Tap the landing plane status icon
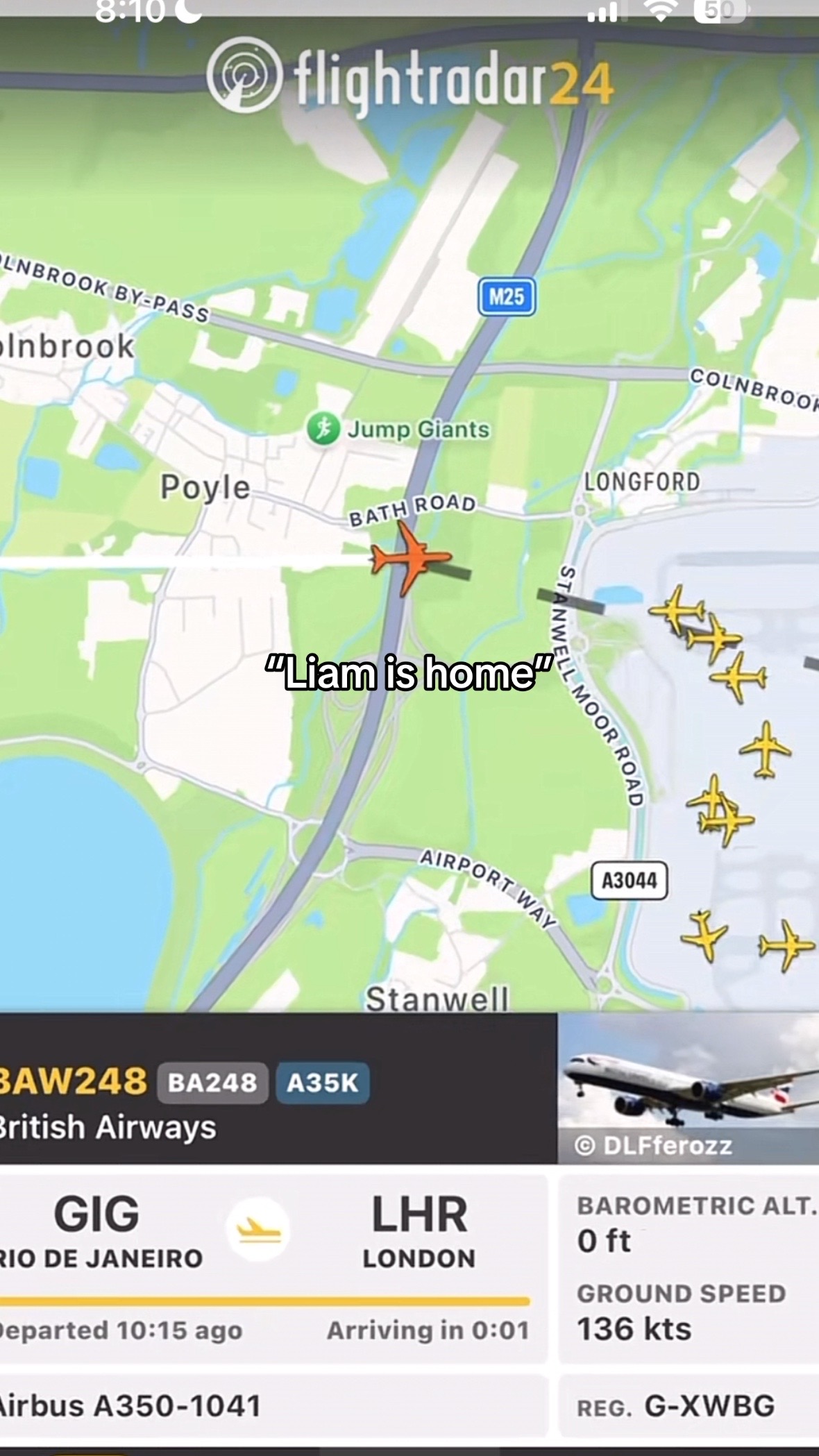This screenshot has height=1456, width=819. click(x=257, y=1231)
